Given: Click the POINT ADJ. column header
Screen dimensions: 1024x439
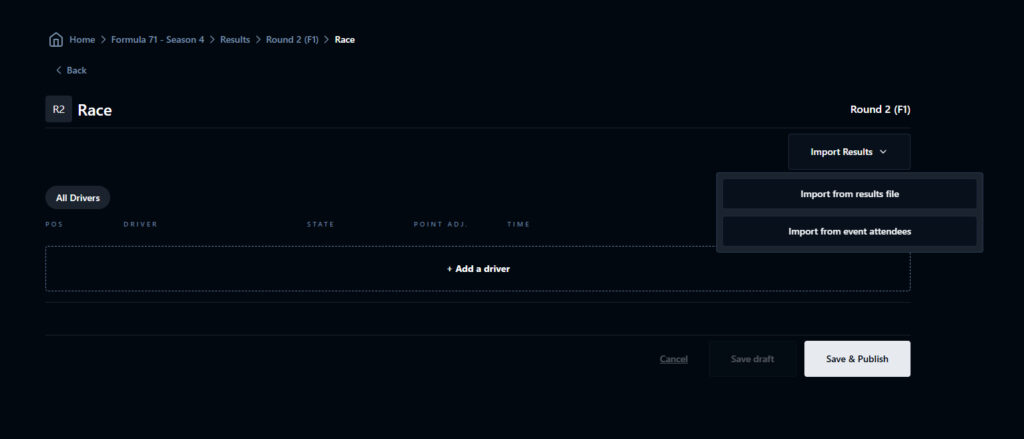Looking at the screenshot, I should click(x=440, y=224).
